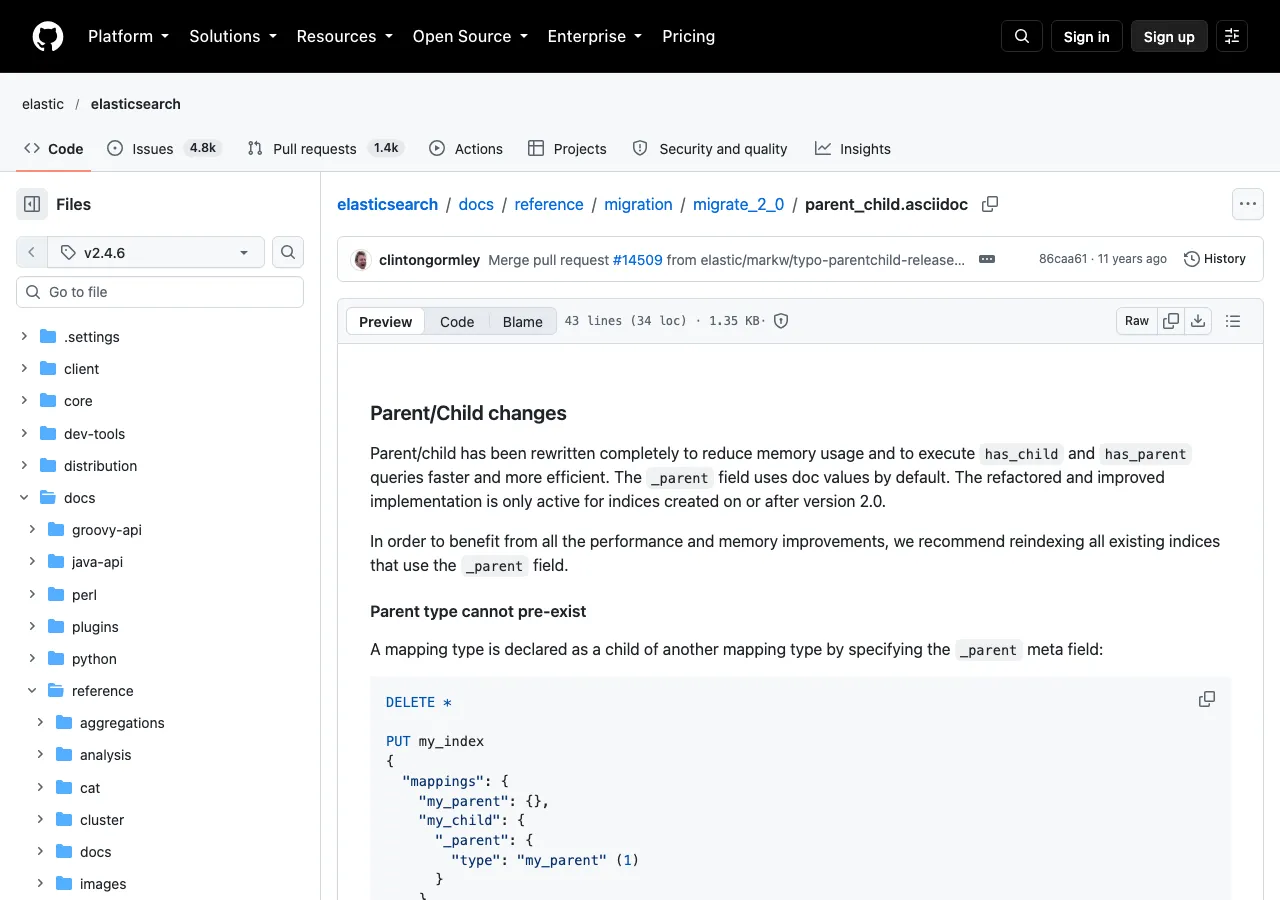Screen dimensions: 1280x900
Task: Switch to Blame view
Action: pos(522,321)
